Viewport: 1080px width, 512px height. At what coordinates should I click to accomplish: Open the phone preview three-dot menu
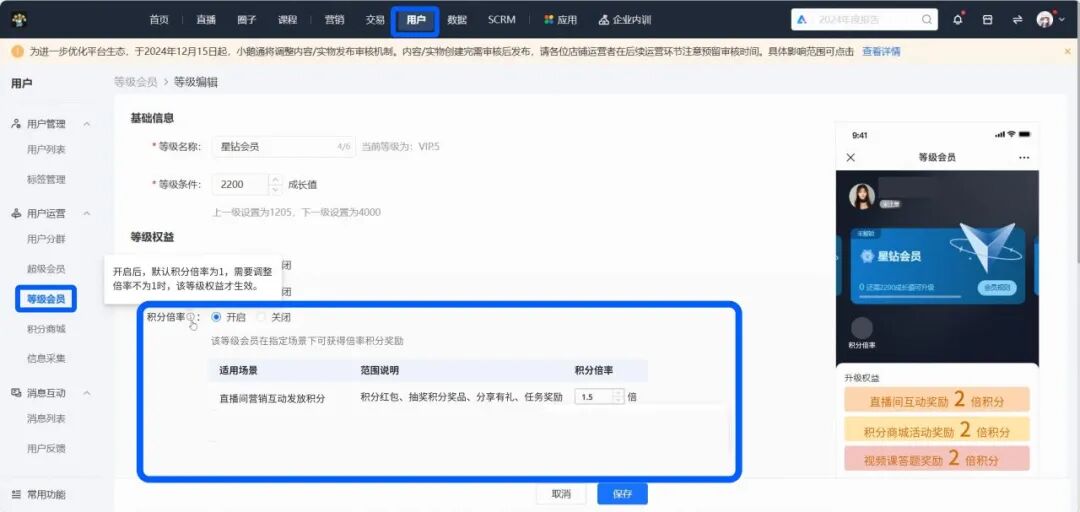1024,157
